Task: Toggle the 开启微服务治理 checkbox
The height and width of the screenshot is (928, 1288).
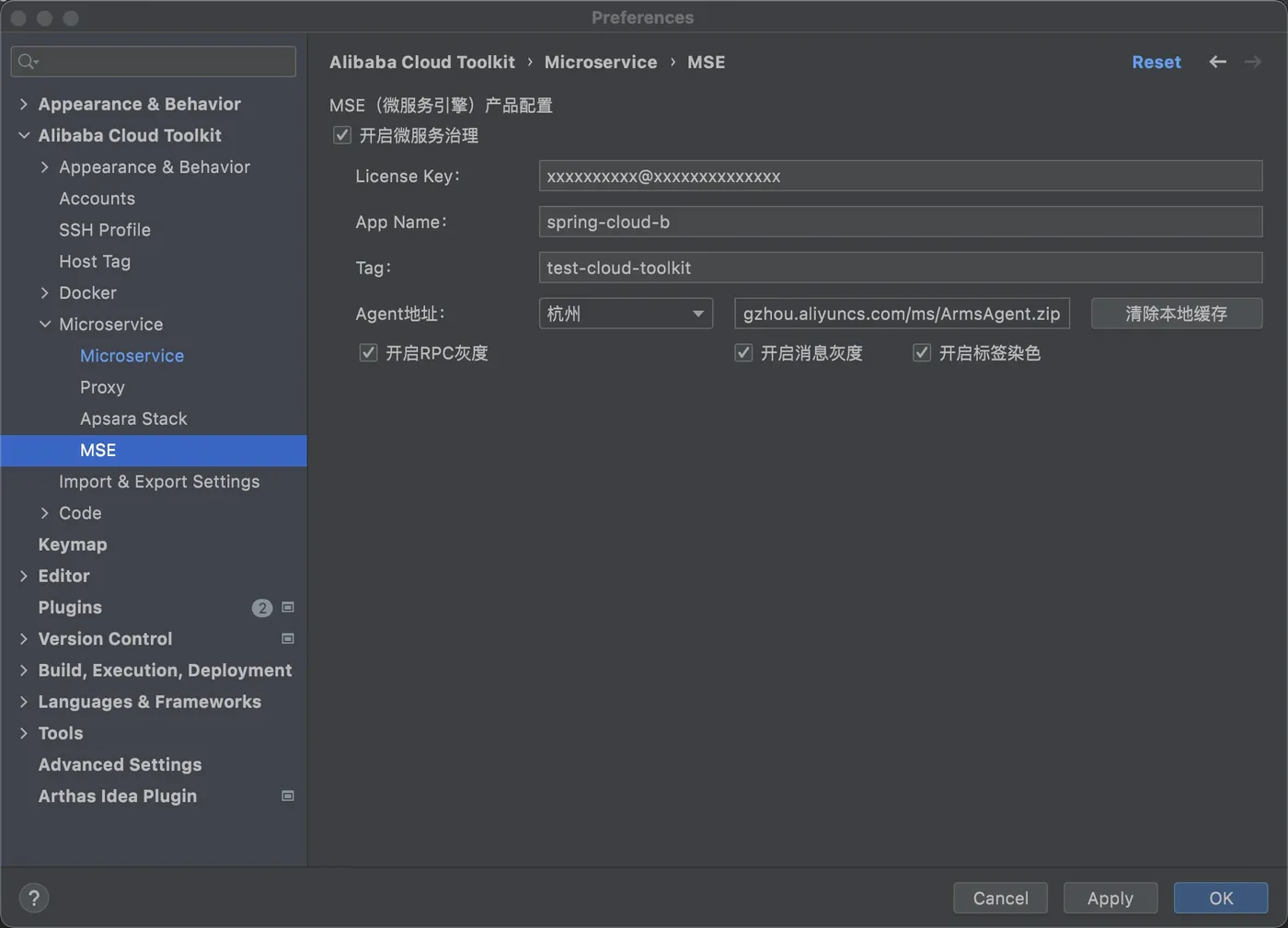Action: (342, 135)
